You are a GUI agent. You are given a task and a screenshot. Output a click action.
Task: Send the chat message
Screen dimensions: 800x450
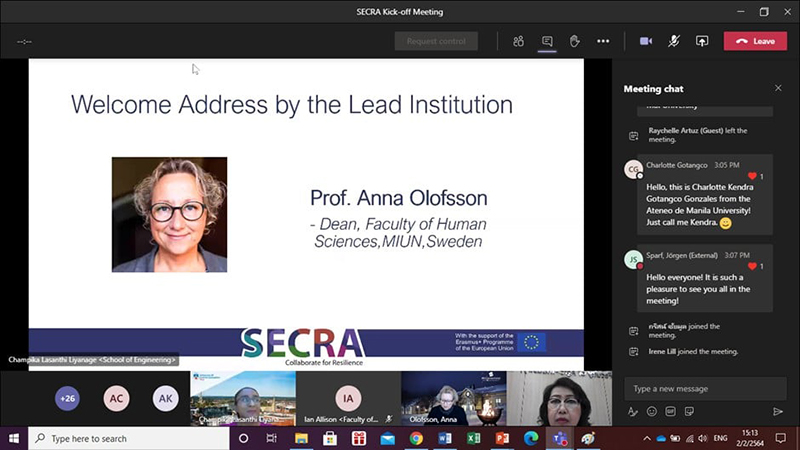point(778,411)
